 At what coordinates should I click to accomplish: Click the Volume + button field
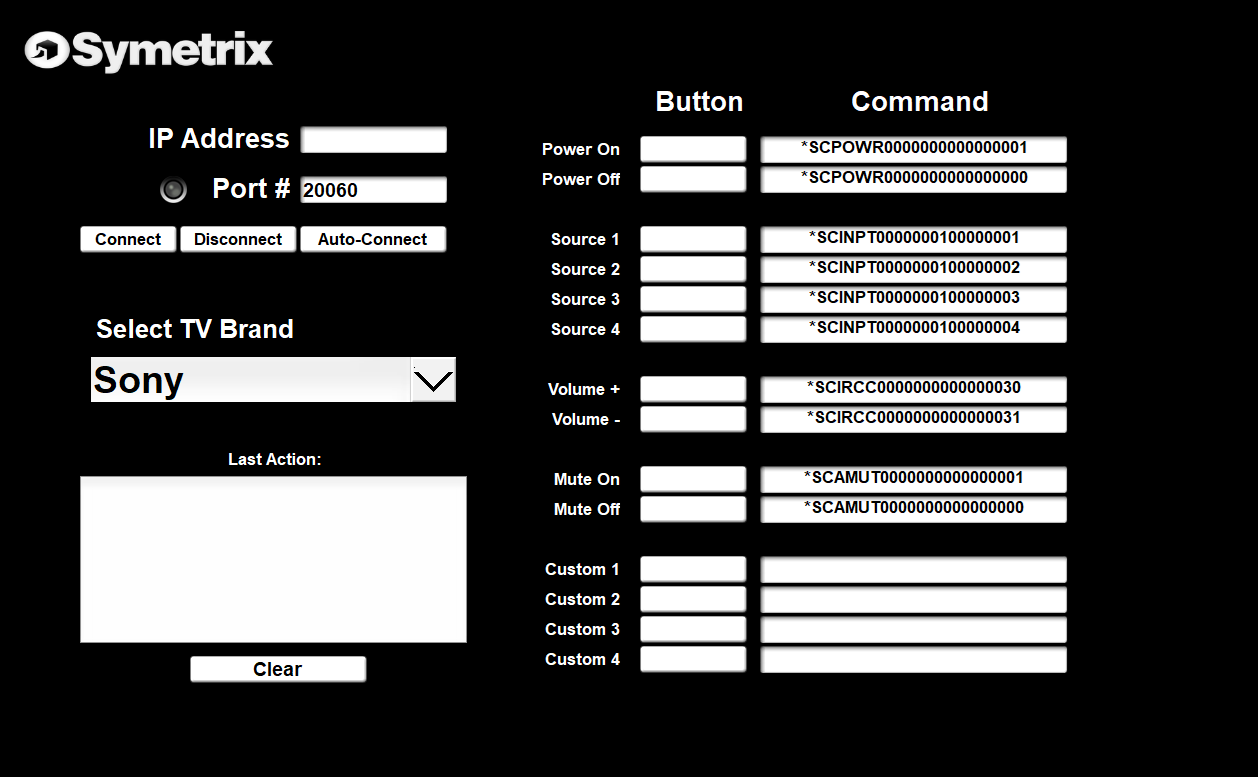(693, 389)
